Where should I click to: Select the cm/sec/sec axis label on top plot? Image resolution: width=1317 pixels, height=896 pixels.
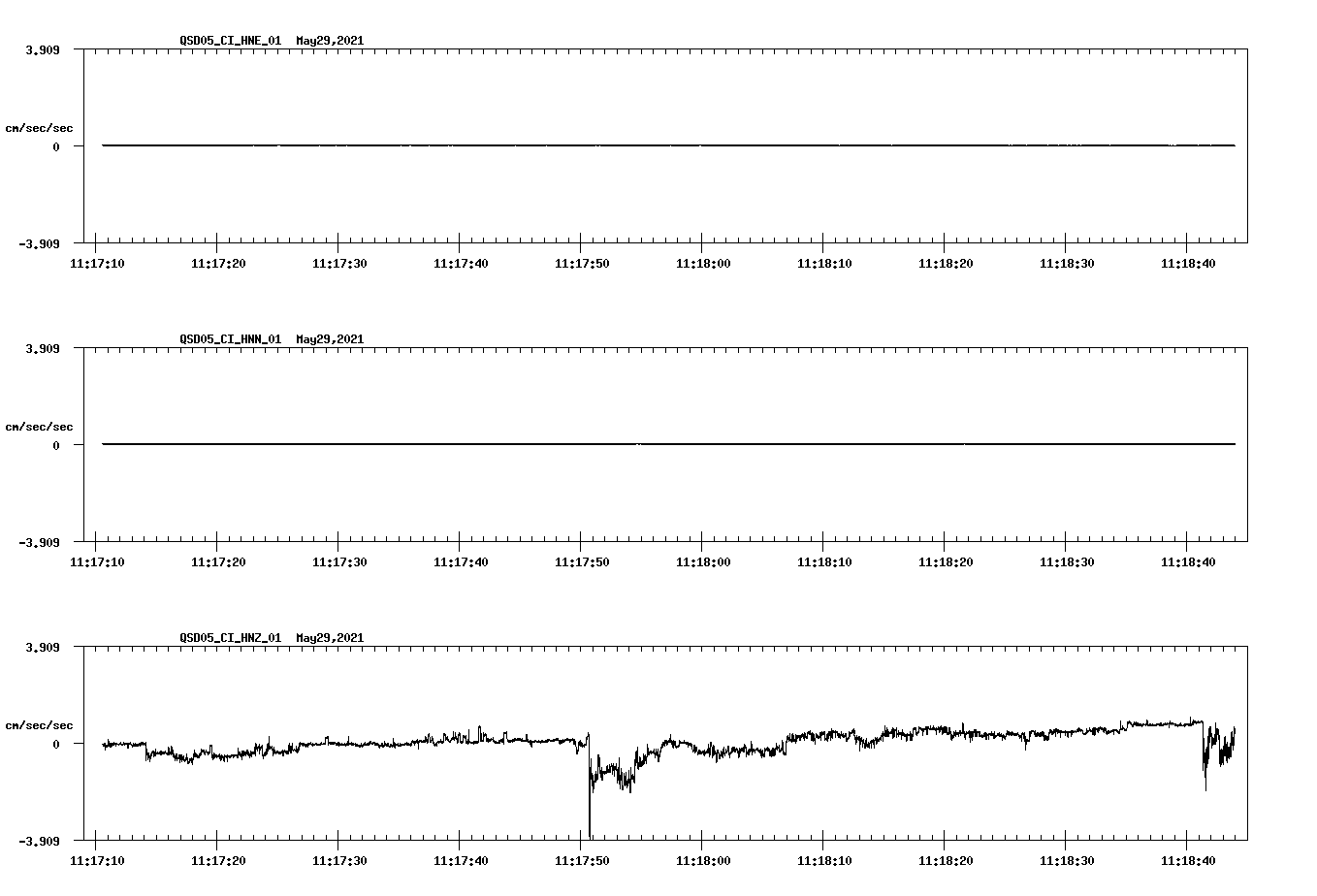(x=39, y=126)
